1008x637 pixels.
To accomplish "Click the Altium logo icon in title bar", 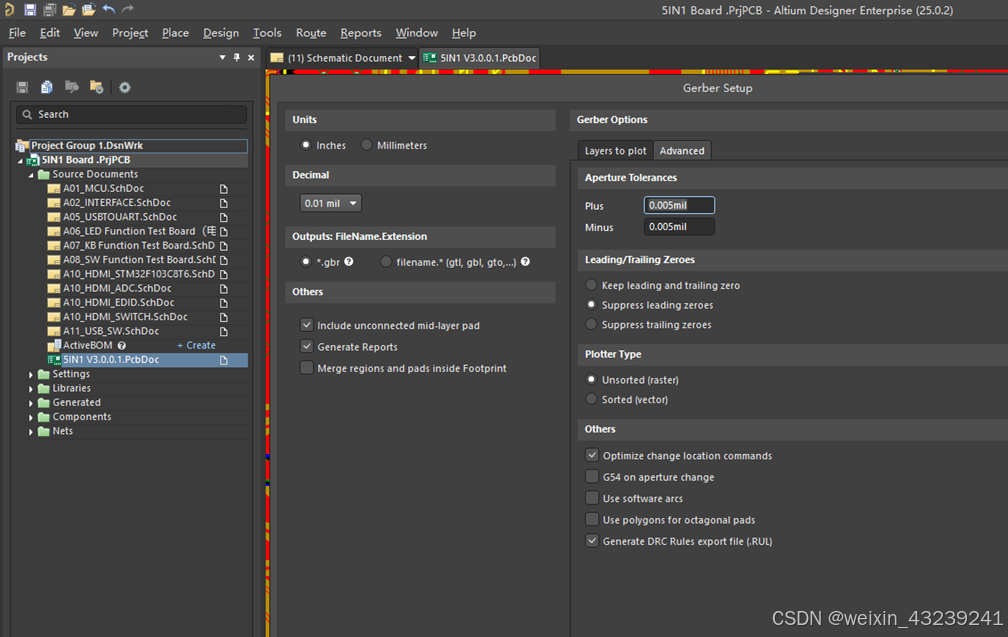I will (9, 9).
